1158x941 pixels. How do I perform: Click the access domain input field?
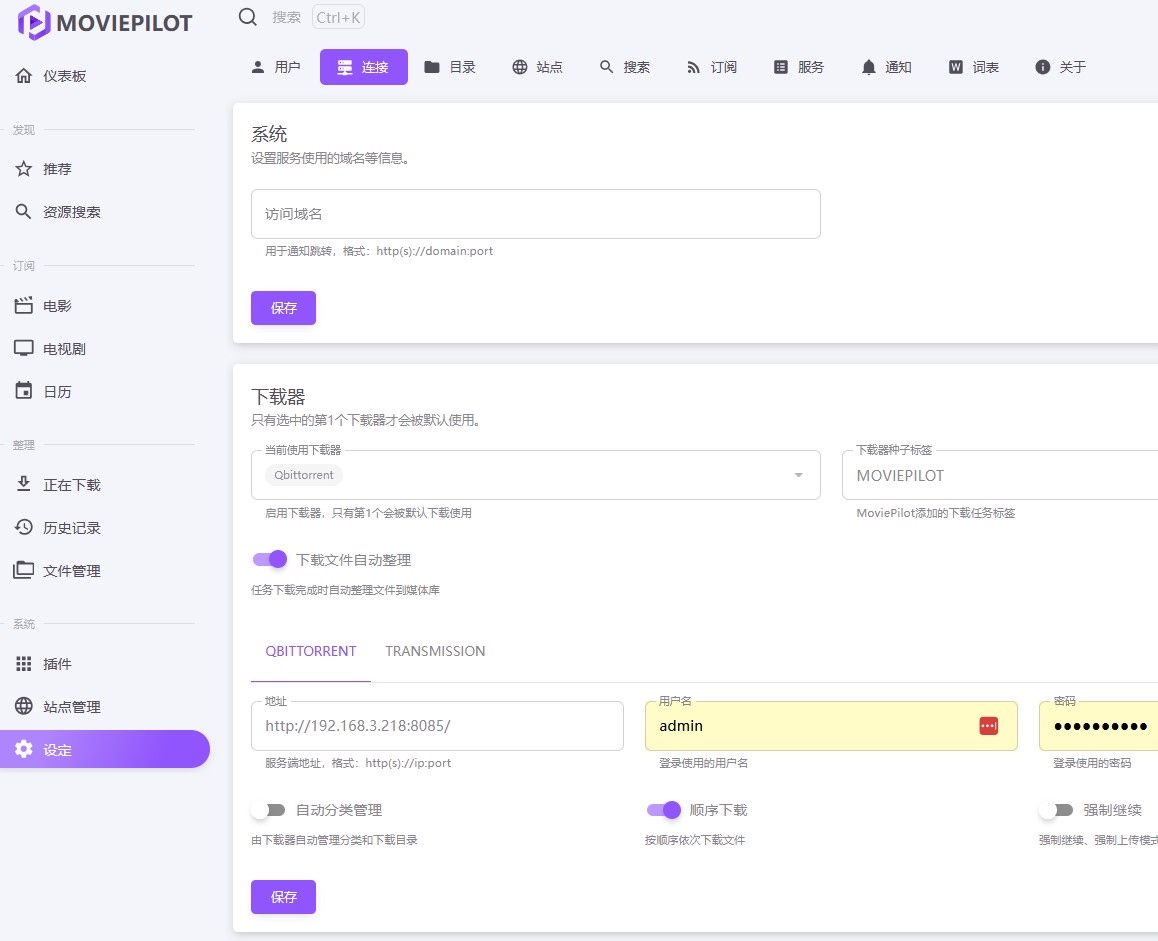pos(535,214)
